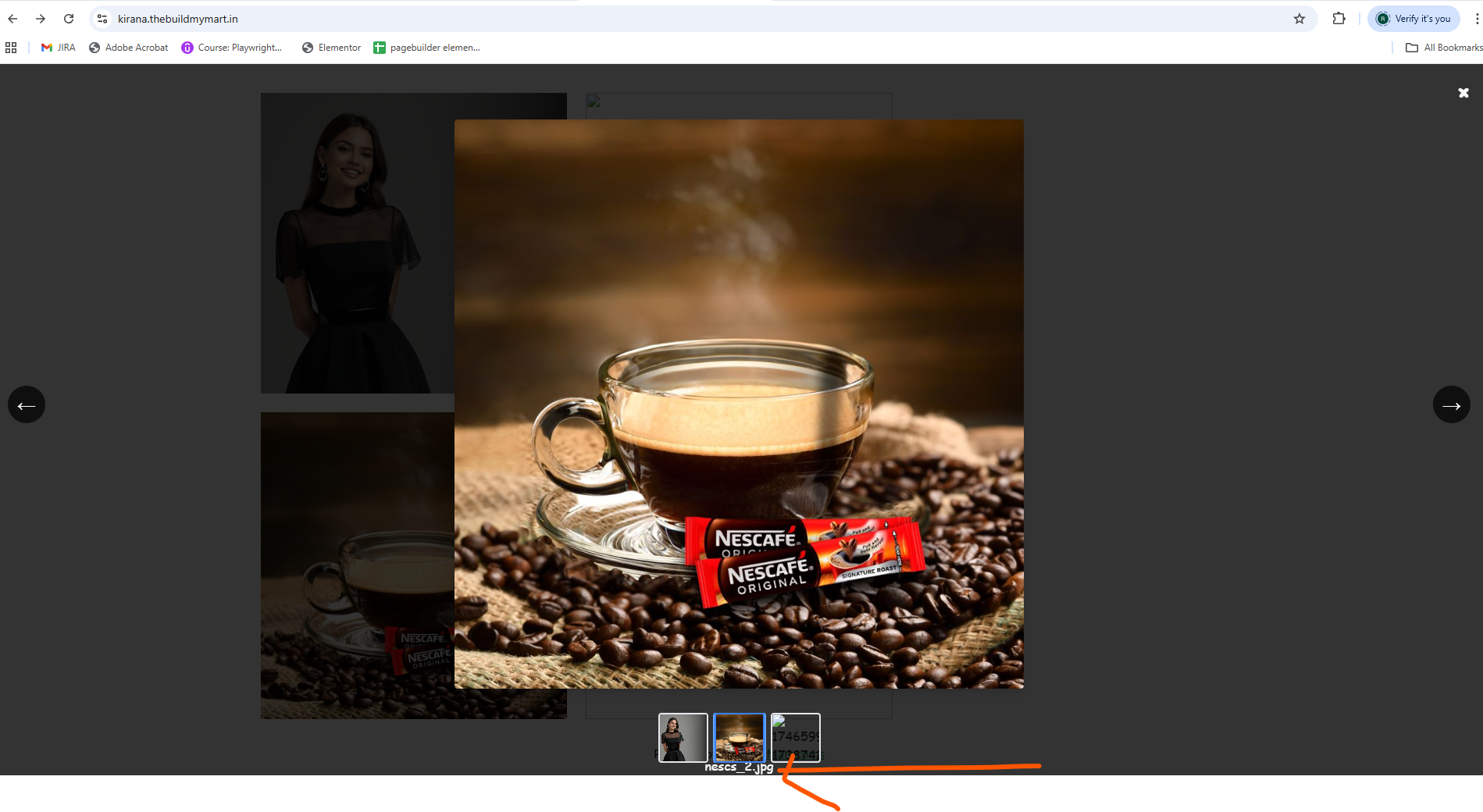The image size is (1483, 812).
Task: Bookmark this page with the star icon
Action: point(1299,19)
